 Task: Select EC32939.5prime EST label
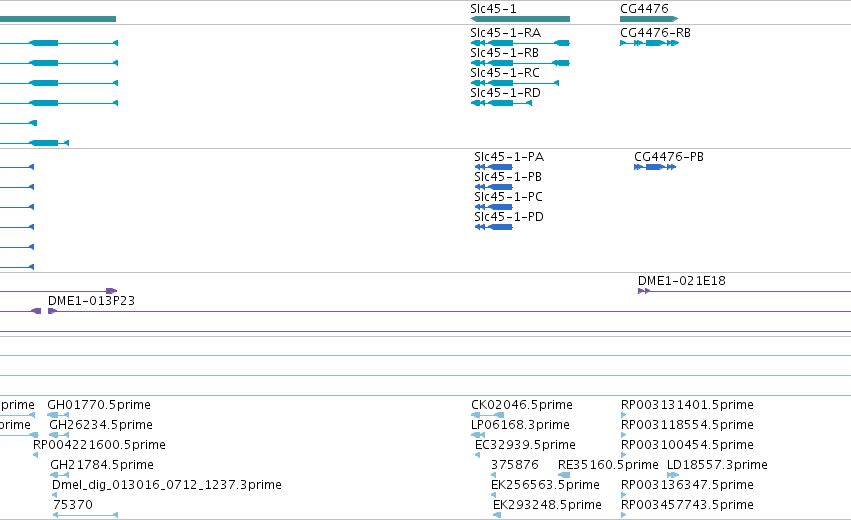(525, 445)
